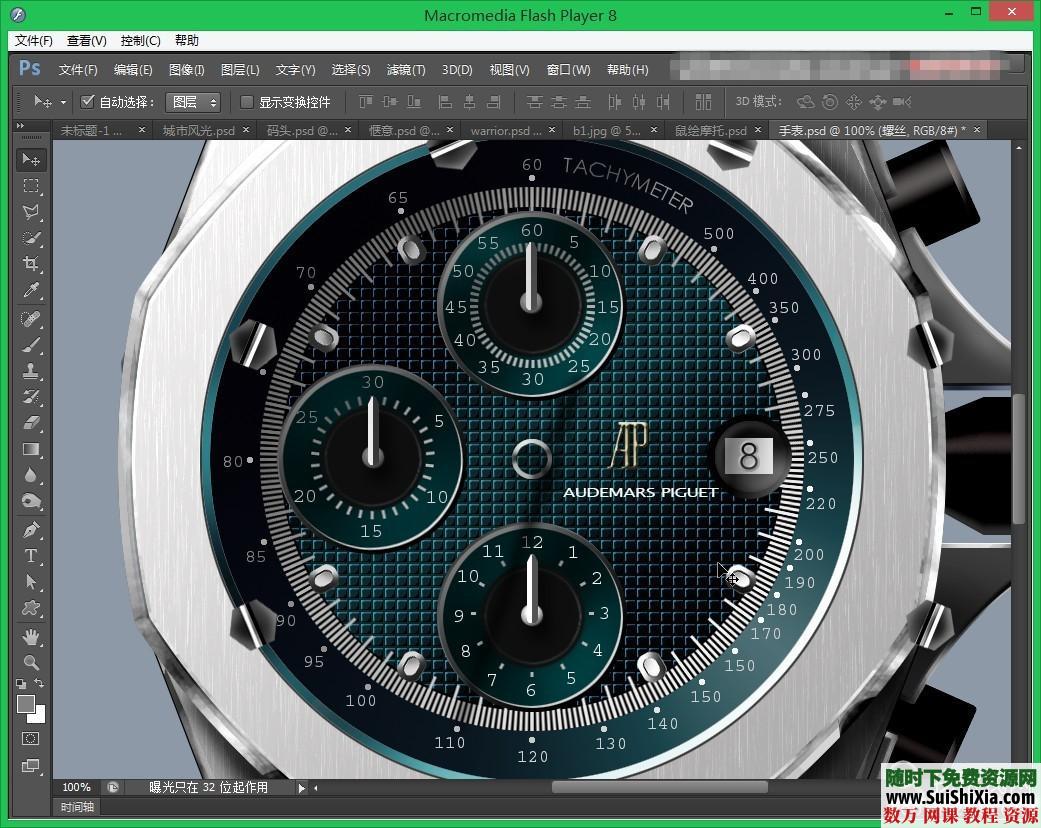Toggle Quick Mask mode at toolbar bottom

(x=31, y=737)
